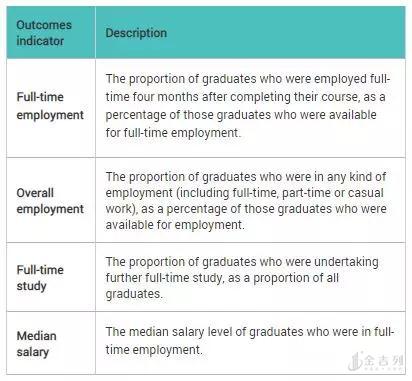
Task: Click the text 'part-time or casual'
Action: tap(333, 193)
